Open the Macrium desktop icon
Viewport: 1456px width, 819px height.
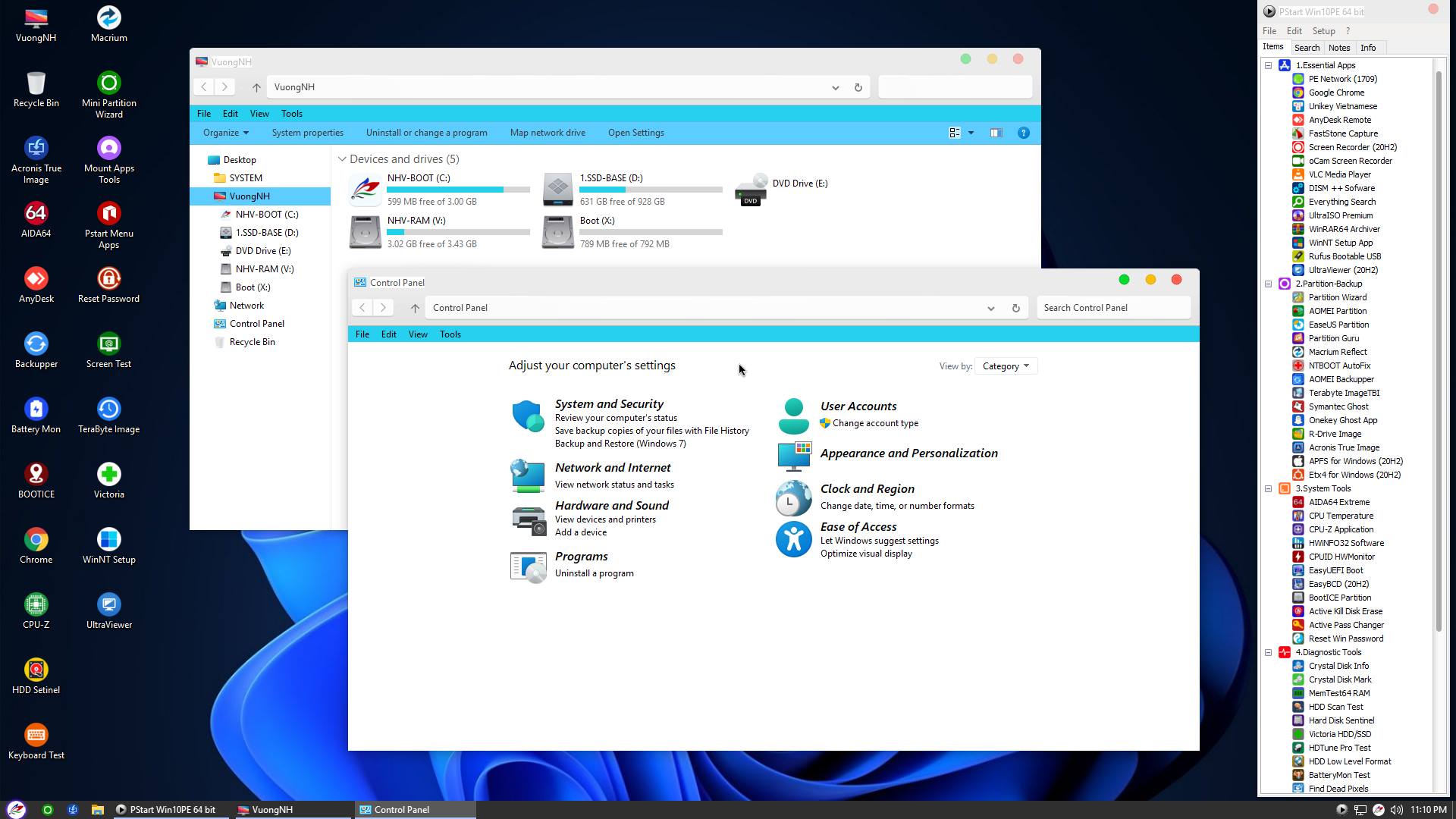(108, 24)
